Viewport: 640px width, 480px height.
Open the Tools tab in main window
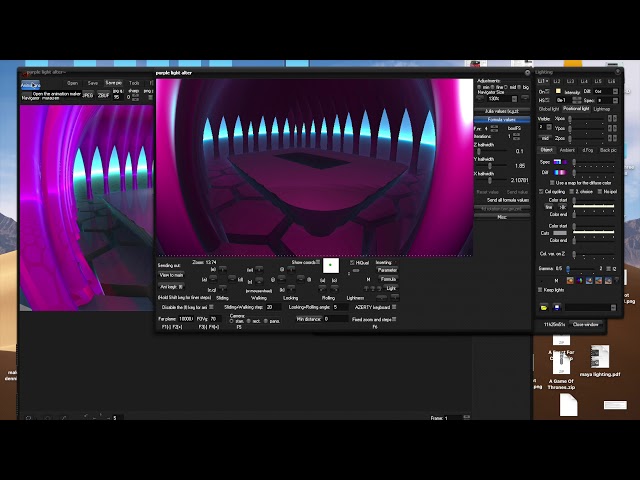point(134,83)
